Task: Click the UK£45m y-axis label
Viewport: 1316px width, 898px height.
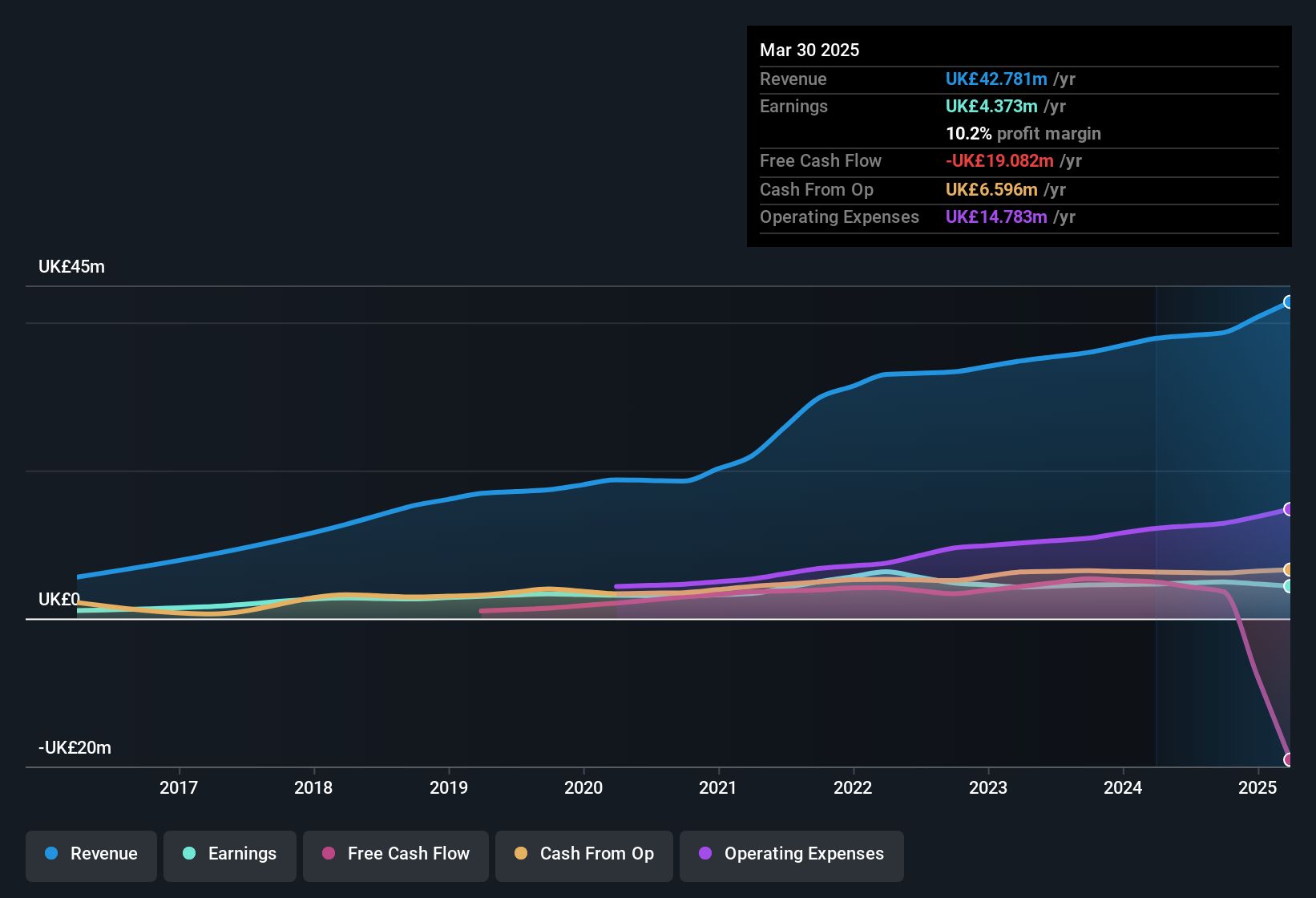Action: (71, 267)
